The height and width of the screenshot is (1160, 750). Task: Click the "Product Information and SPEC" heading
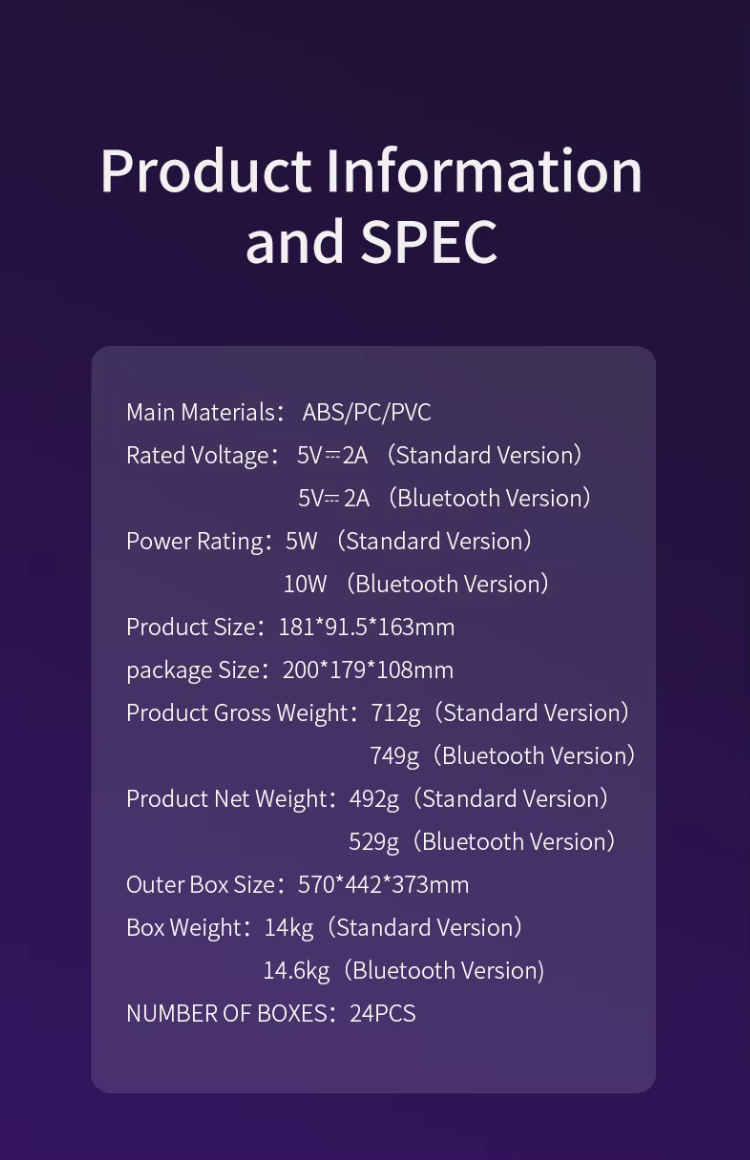[372, 205]
